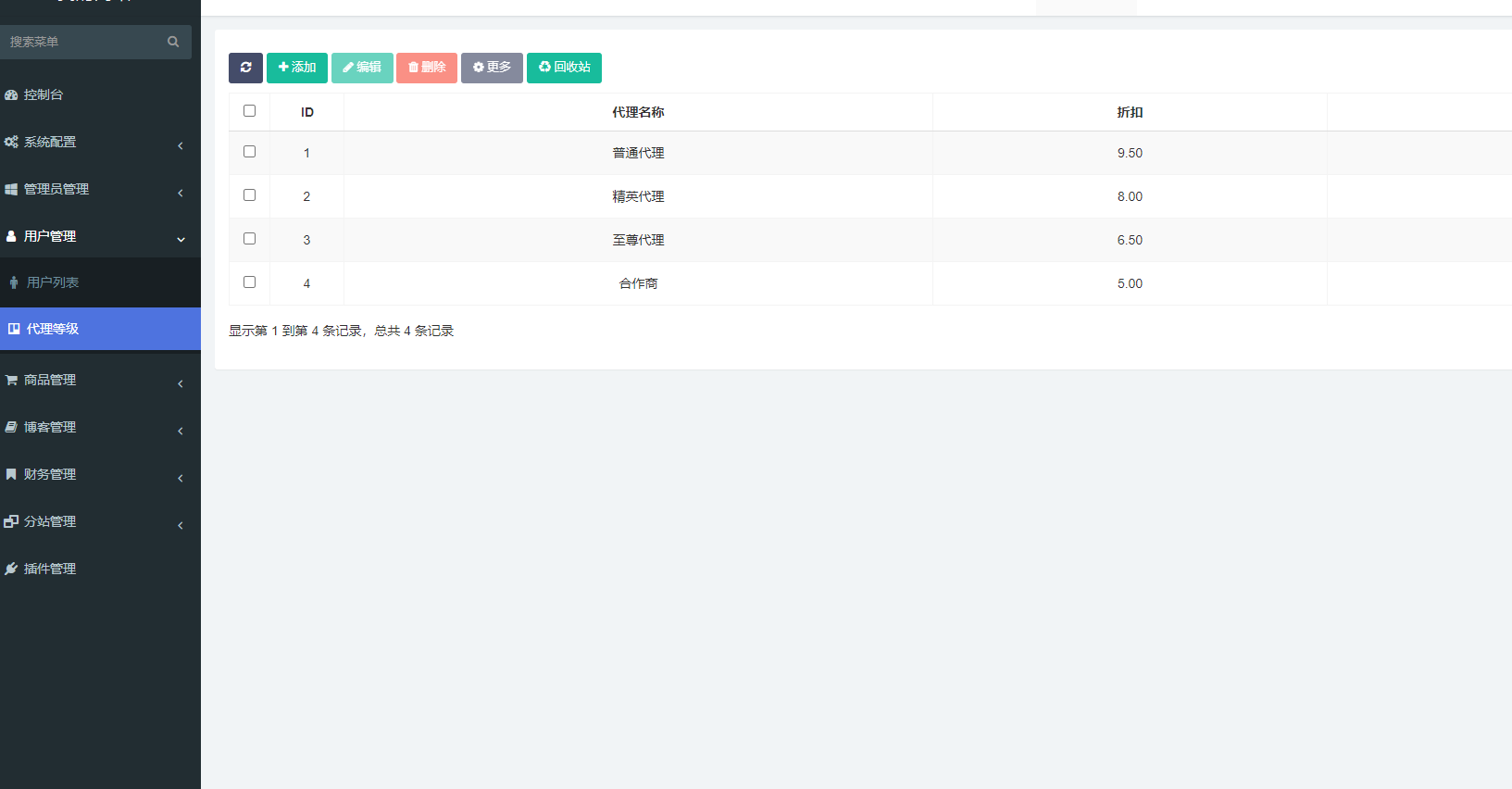Image resolution: width=1512 pixels, height=789 pixels.
Task: Click the dashboard icon beside 控制台
Action: point(11,95)
